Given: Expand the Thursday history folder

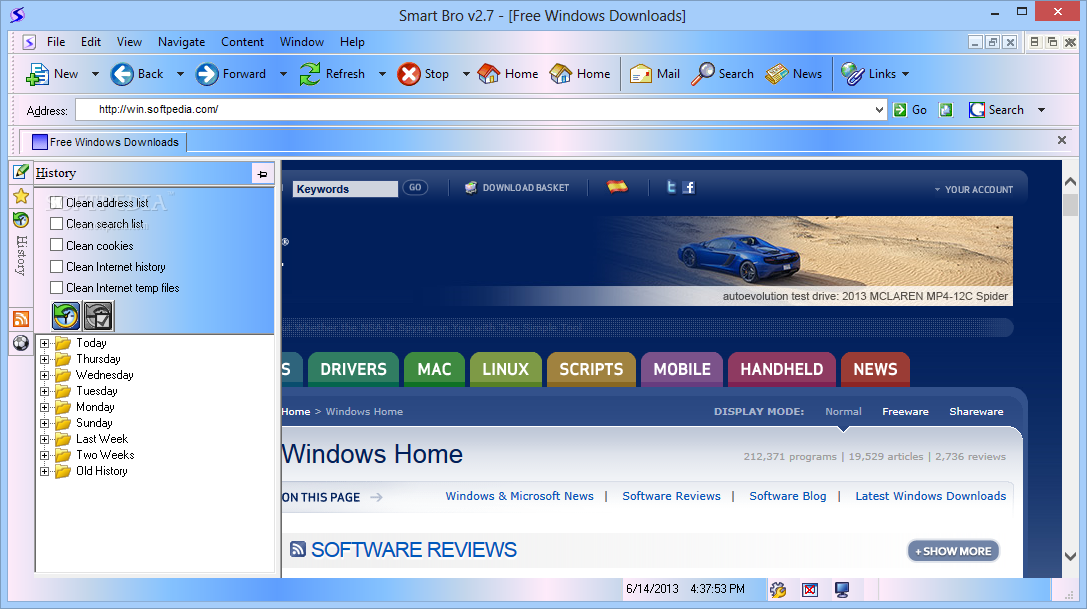Looking at the screenshot, I should (44, 359).
